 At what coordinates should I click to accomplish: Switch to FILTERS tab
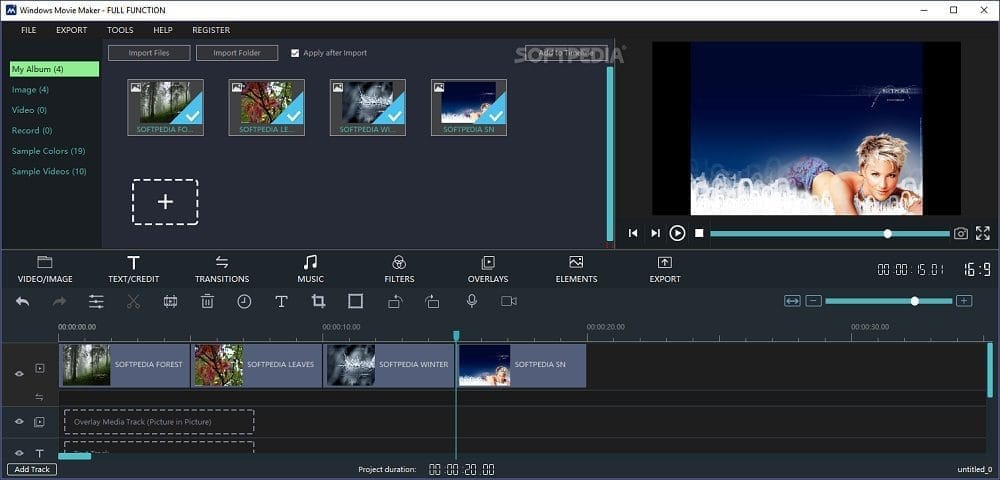[x=399, y=269]
